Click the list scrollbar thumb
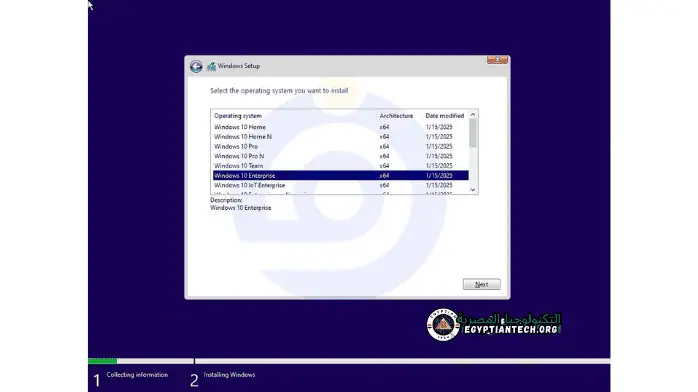 [473, 133]
